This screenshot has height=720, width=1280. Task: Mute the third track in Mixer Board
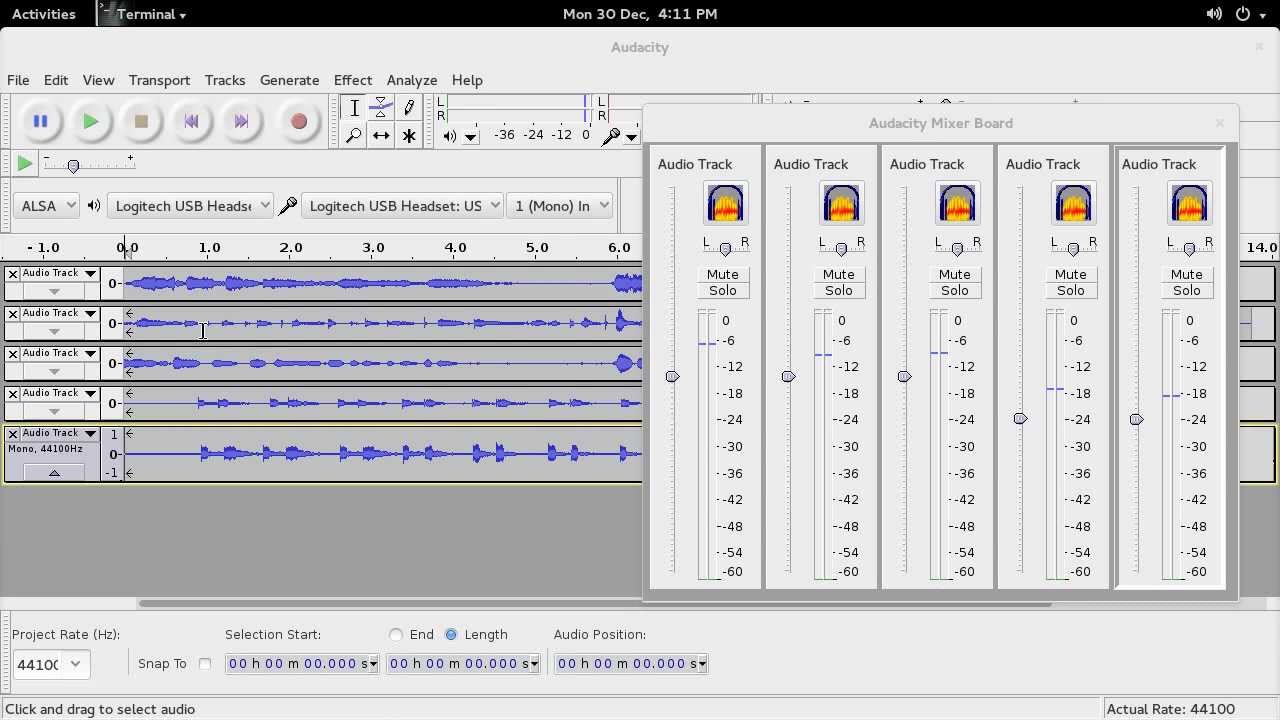tap(955, 274)
